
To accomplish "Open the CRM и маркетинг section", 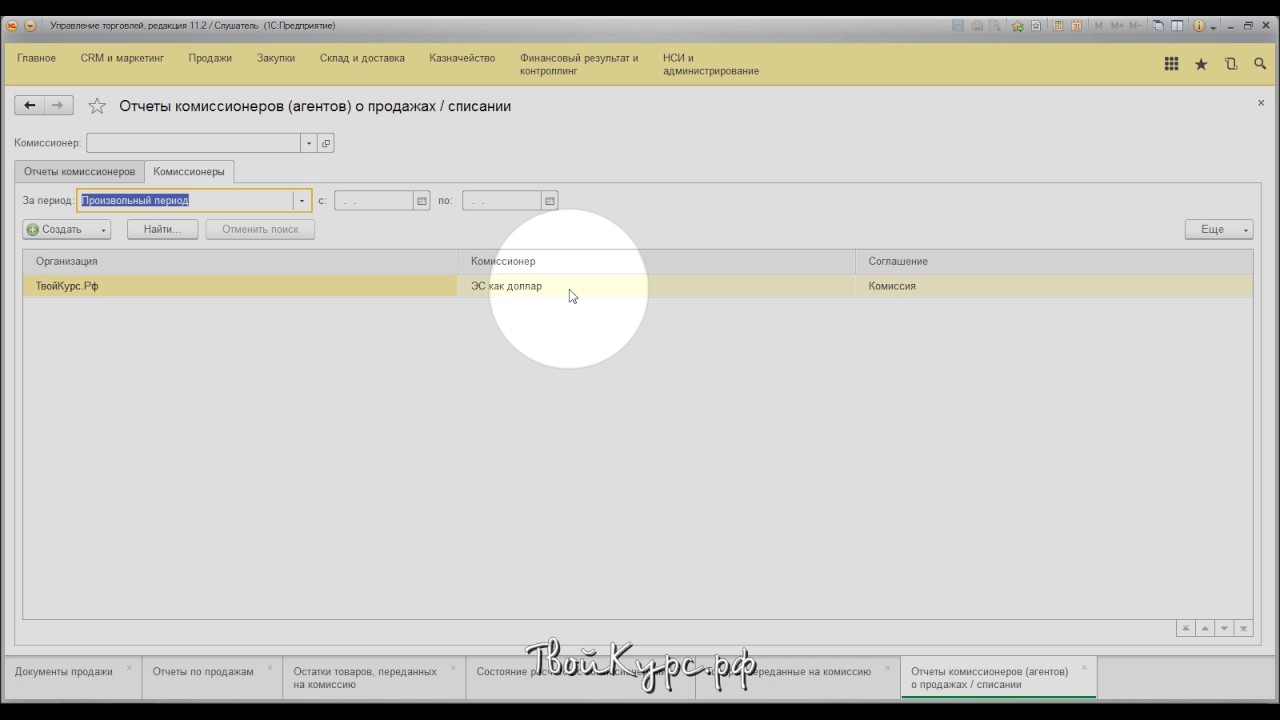I will pos(122,58).
